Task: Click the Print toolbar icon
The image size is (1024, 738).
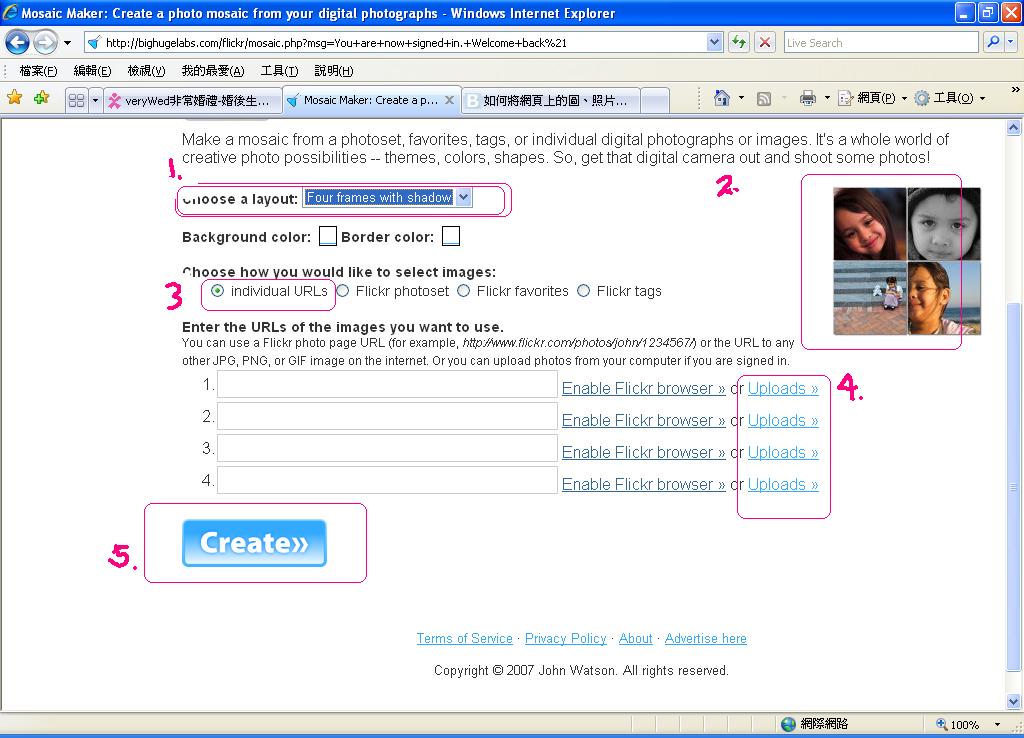Action: pyautogui.click(x=808, y=99)
